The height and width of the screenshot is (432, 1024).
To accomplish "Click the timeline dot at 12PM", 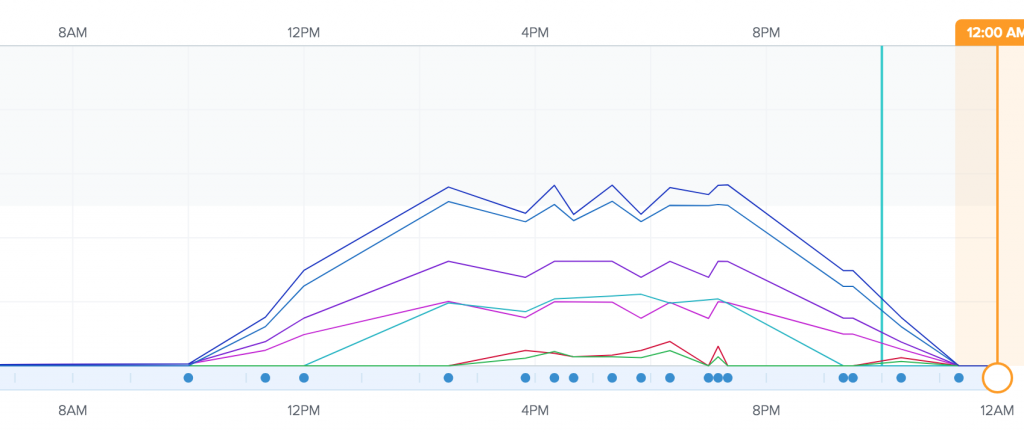I will pyautogui.click(x=304, y=378).
